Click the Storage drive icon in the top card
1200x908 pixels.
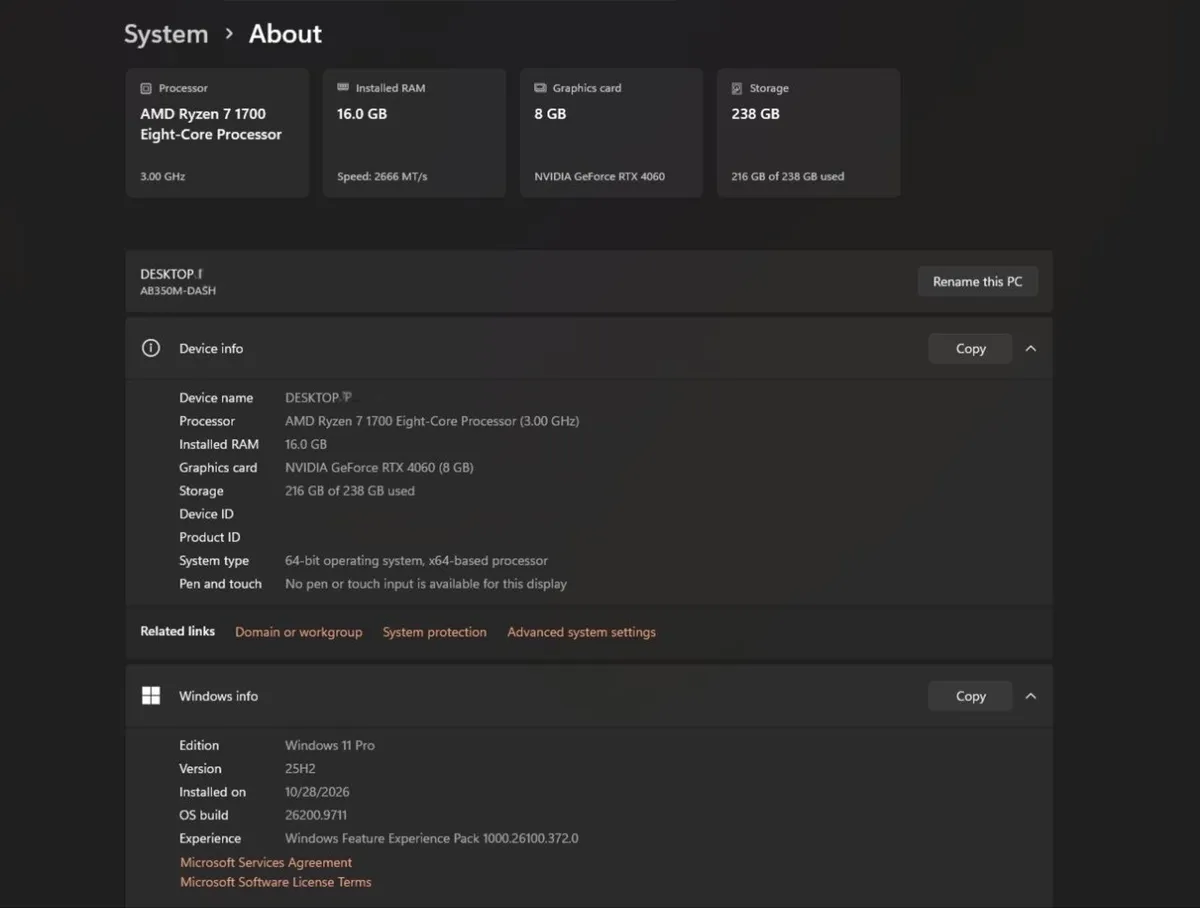point(737,88)
